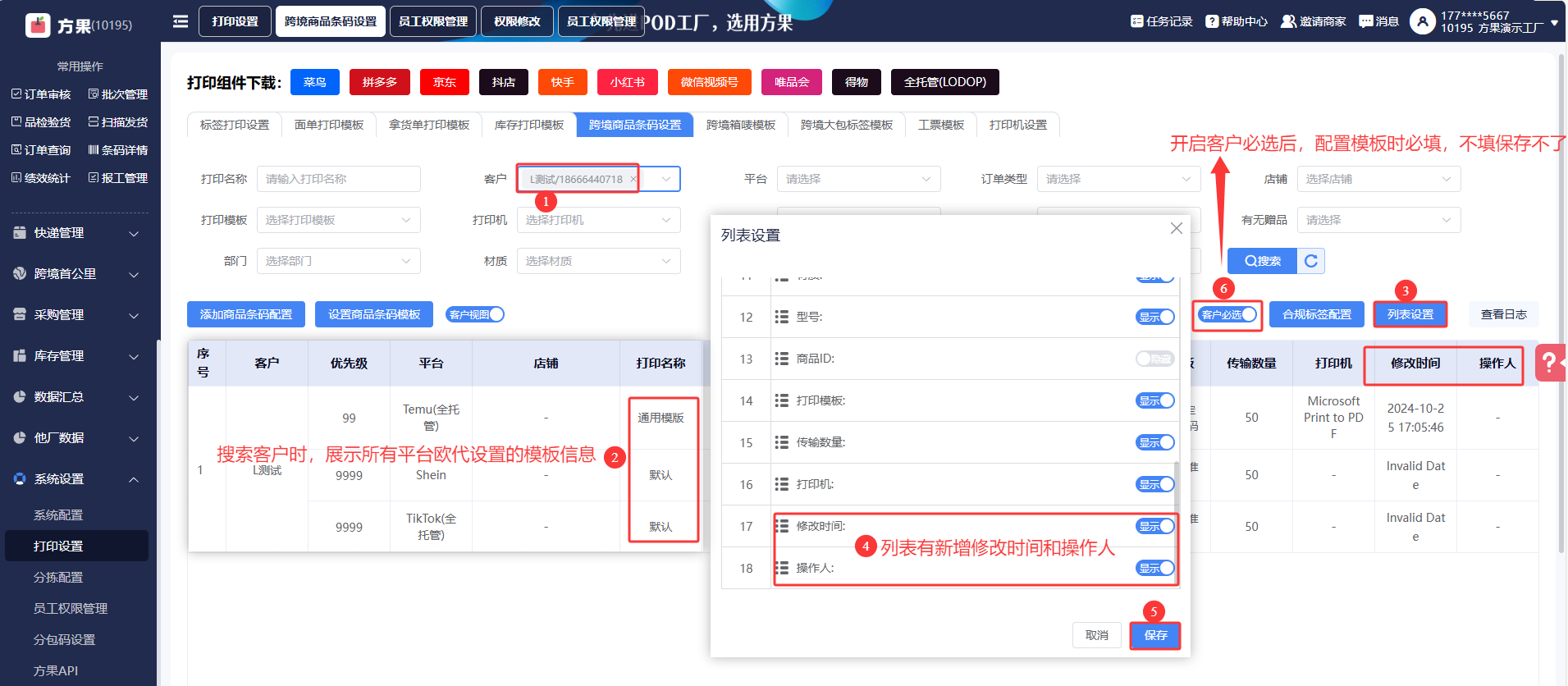Switch to the 面单打印模板 tab
Image resolution: width=1568 pixels, height=686 pixels.
coord(329,125)
